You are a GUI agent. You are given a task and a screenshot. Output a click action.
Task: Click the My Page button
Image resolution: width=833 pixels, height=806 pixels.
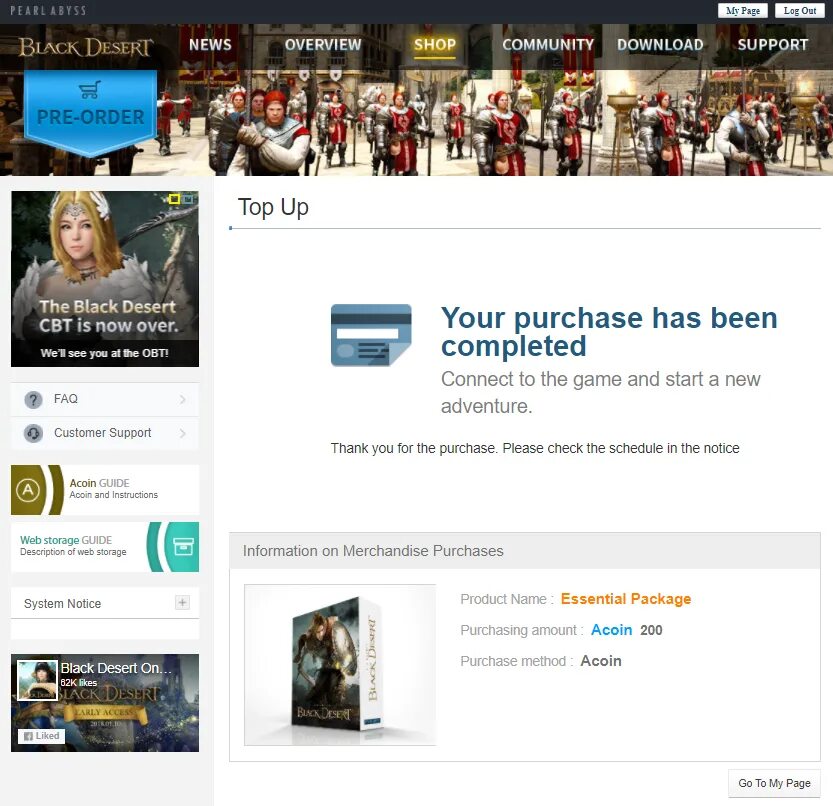(743, 11)
